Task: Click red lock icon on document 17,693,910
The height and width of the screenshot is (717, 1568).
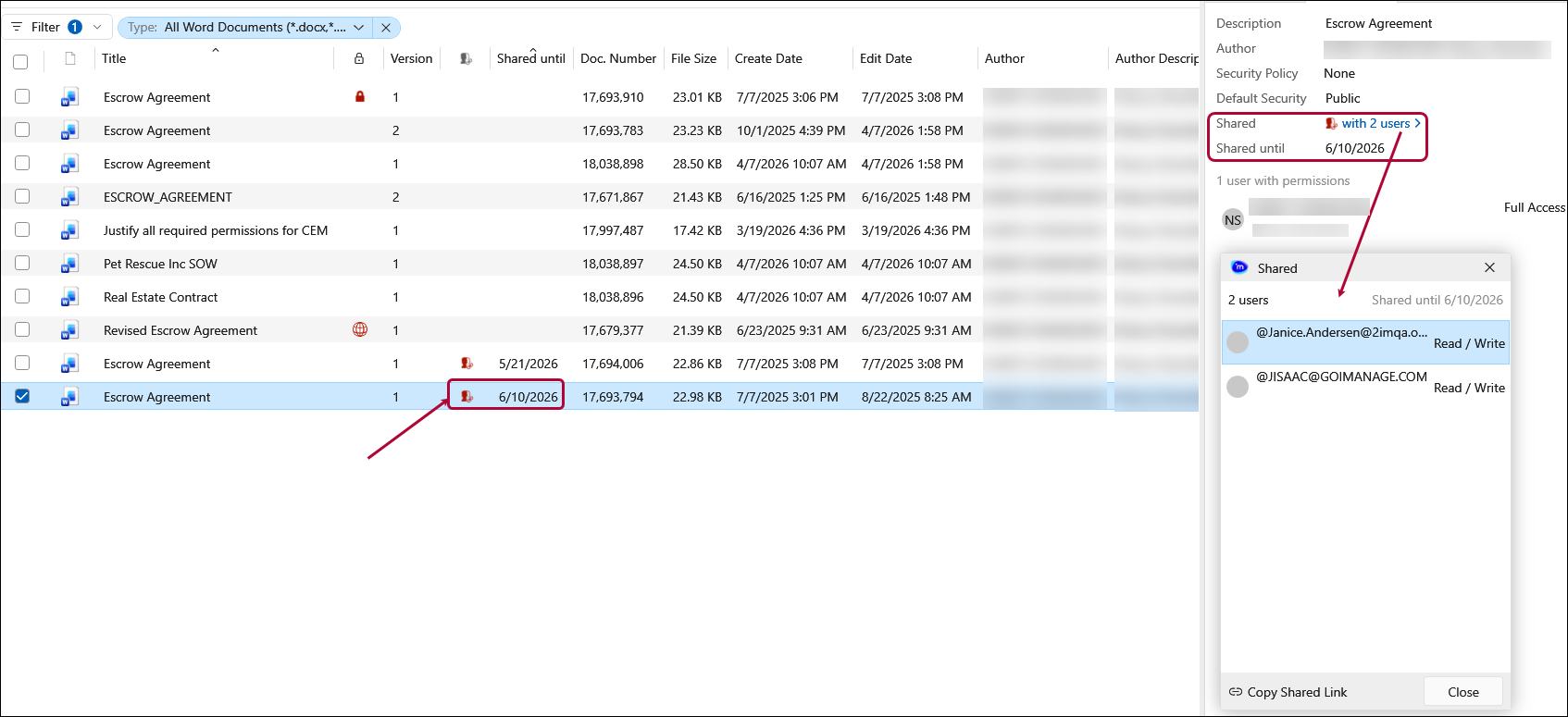Action: [x=360, y=96]
